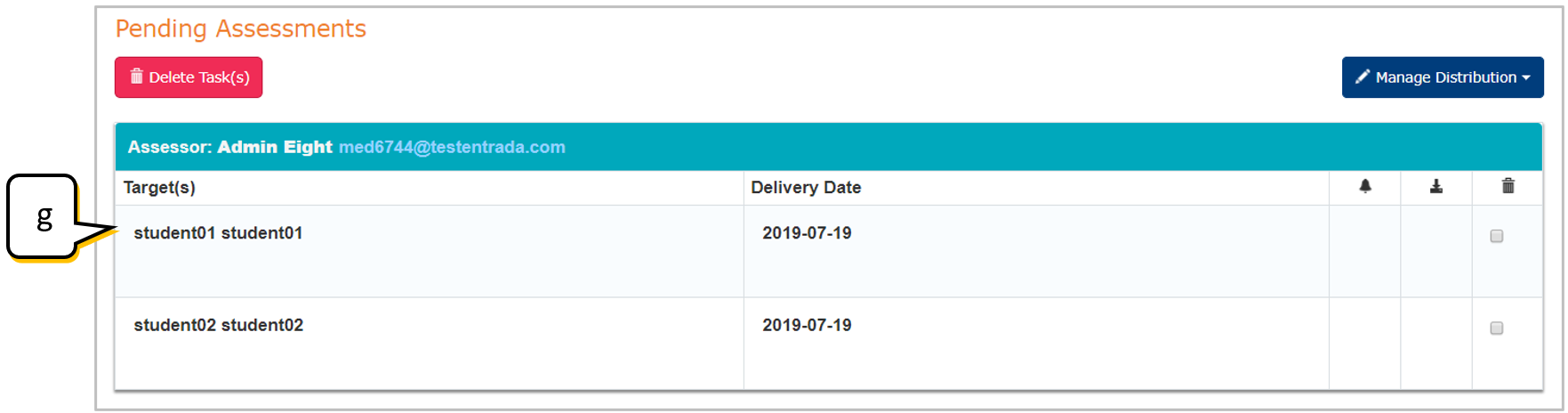
Task: Click the Target(s) column header
Action: (x=159, y=187)
